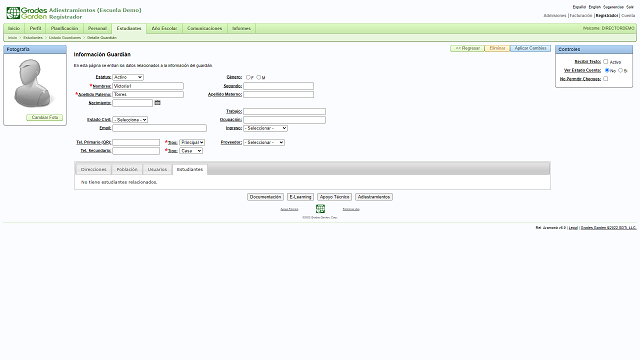
Task: Click Listado Guardianes in the breadcrumb
Action: point(65,38)
